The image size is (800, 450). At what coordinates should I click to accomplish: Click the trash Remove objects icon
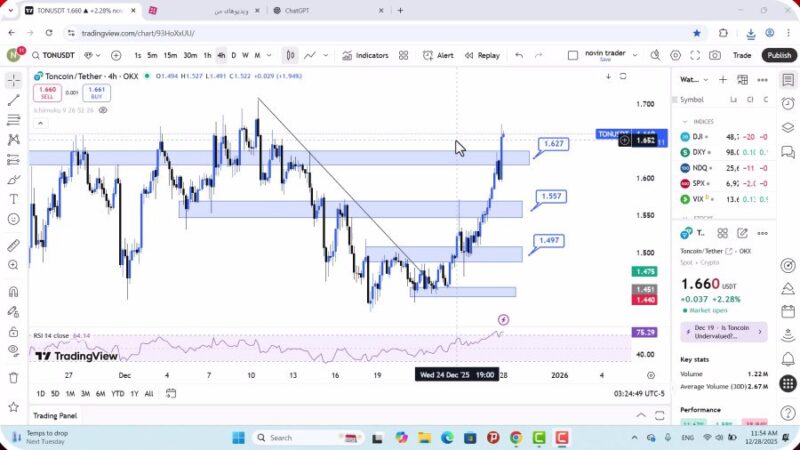(x=13, y=377)
